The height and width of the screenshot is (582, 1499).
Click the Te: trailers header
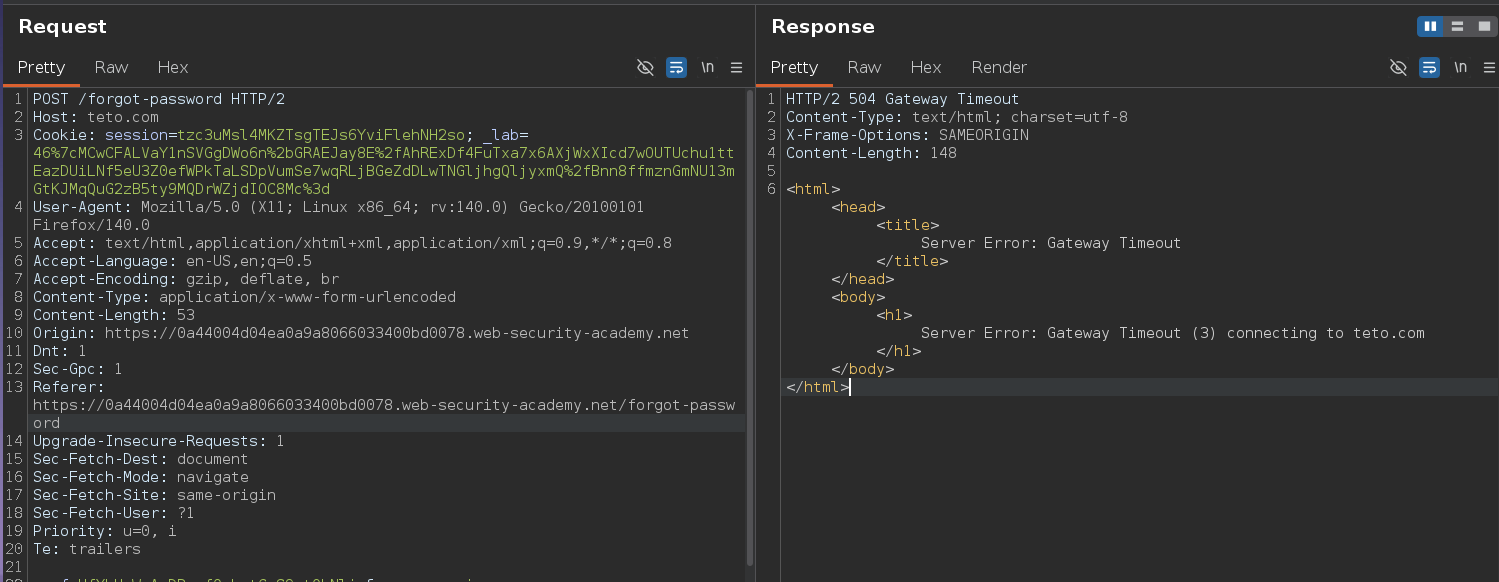(87, 549)
